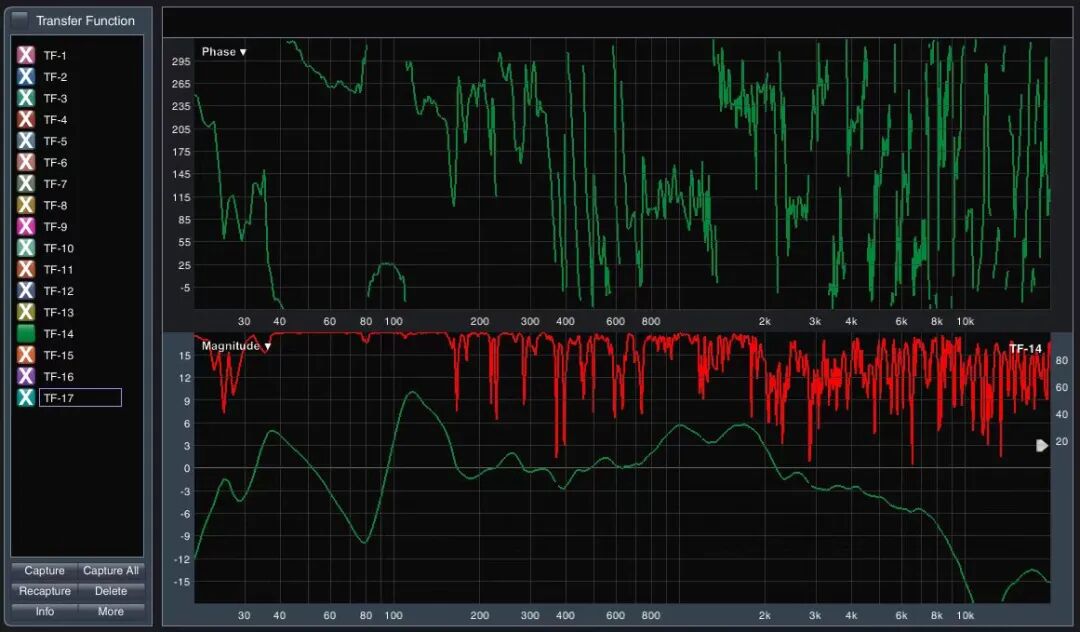The height and width of the screenshot is (632, 1080).
Task: Toggle visibility box for TF-12
Action: click(x=25, y=290)
